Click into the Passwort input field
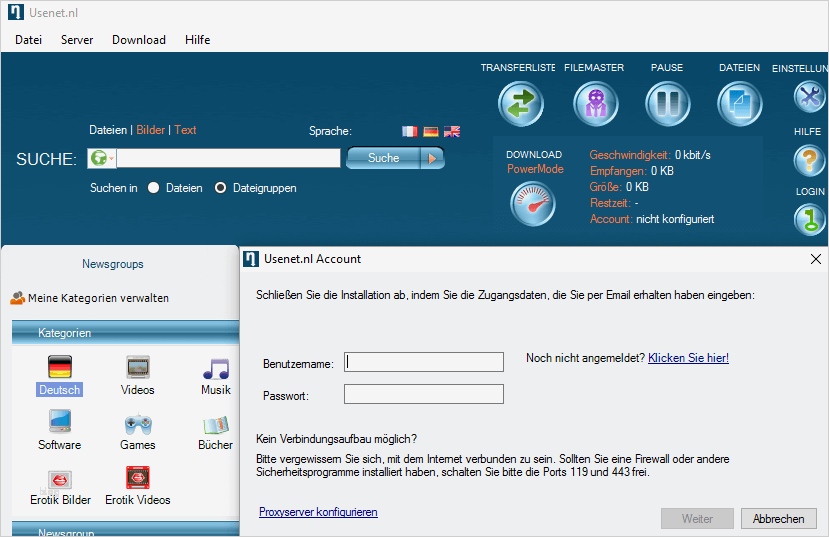The width and height of the screenshot is (829, 537). pyautogui.click(x=424, y=394)
